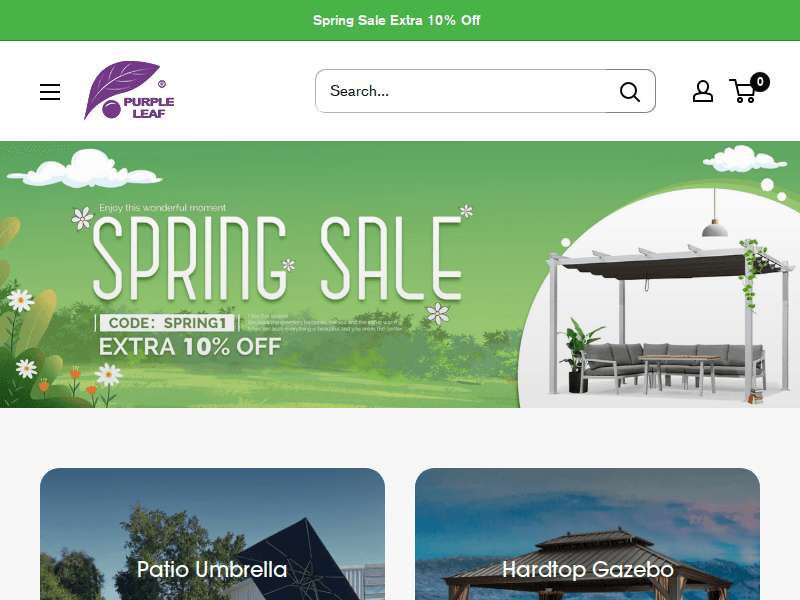
Task: Click the Patio Umbrella title text
Action: 212,569
